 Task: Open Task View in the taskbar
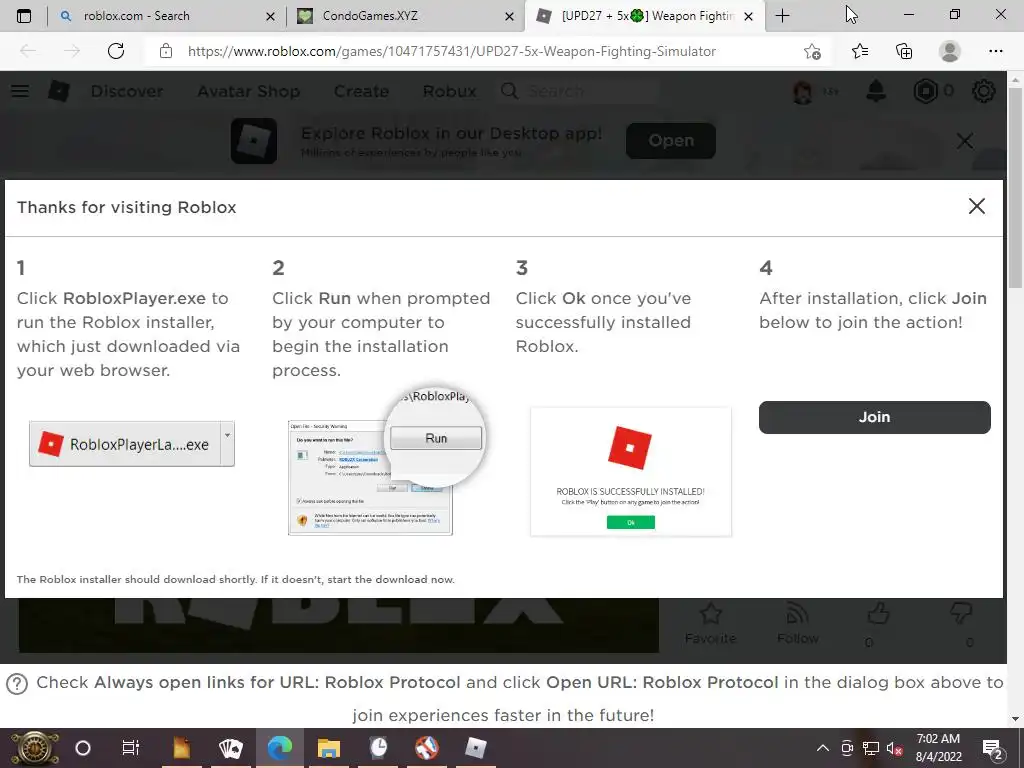pyautogui.click(x=131, y=748)
